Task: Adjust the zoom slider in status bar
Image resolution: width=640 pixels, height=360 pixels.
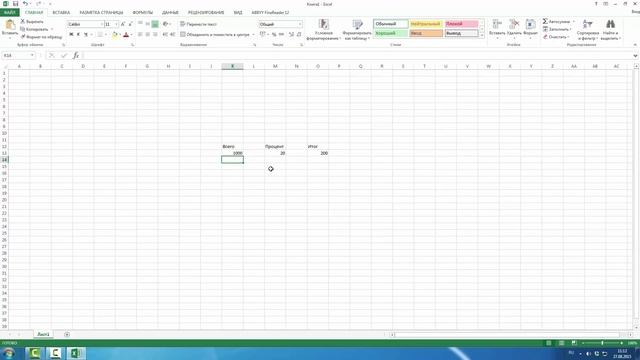Action: click(602, 343)
